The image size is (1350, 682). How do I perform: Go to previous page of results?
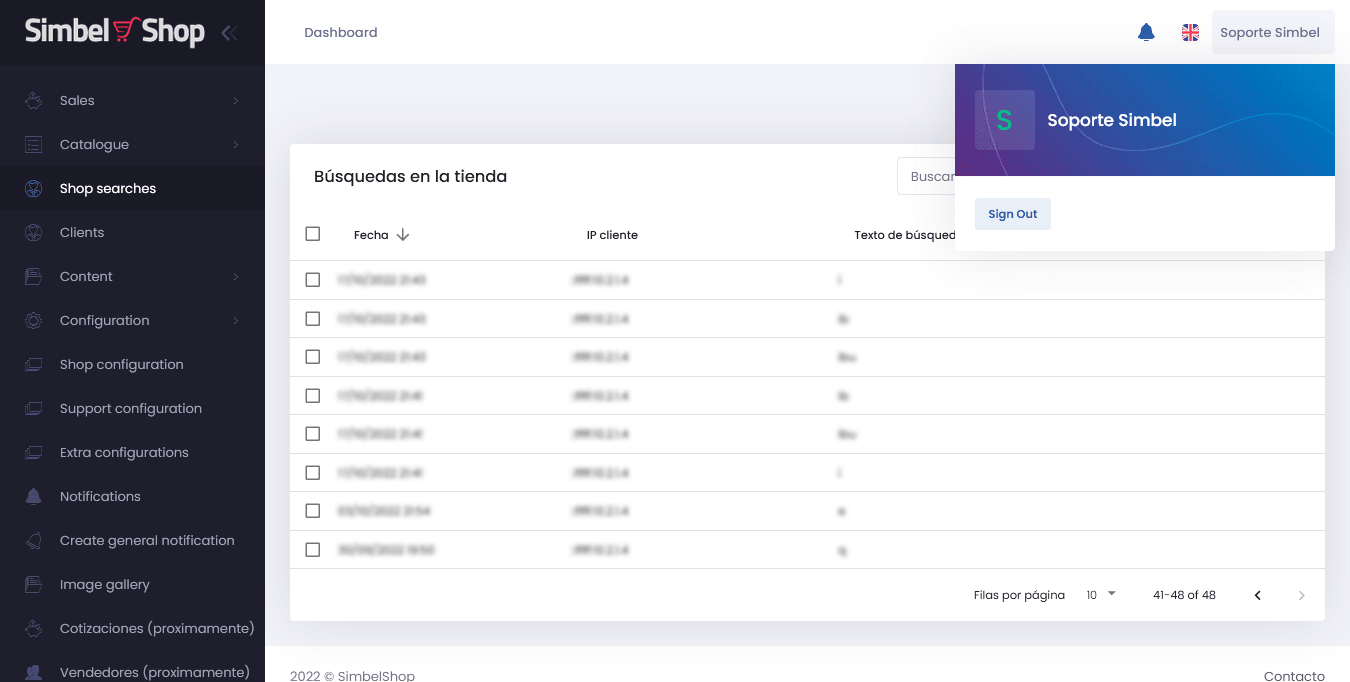1257,595
